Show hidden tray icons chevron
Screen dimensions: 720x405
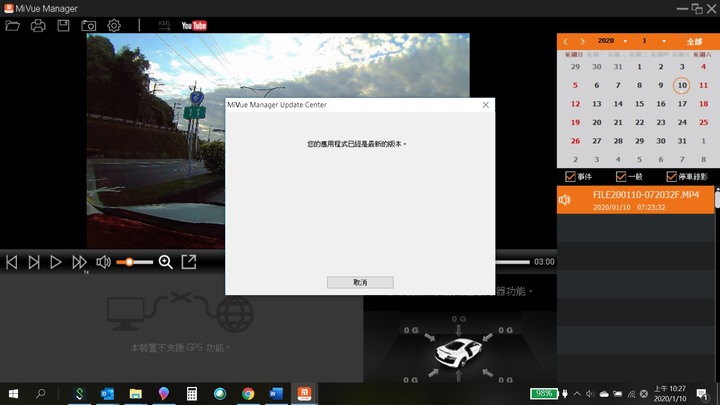pos(577,394)
